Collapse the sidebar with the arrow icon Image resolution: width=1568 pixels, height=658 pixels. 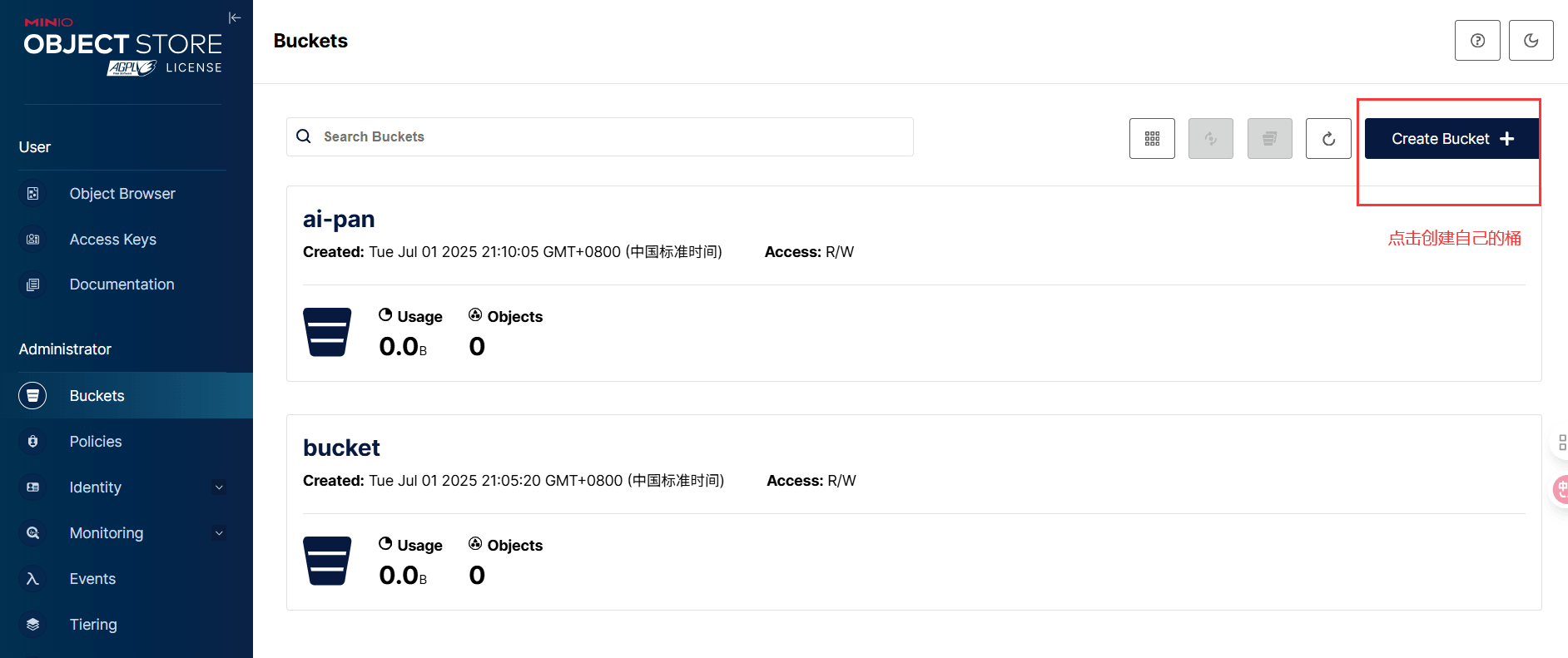235,17
